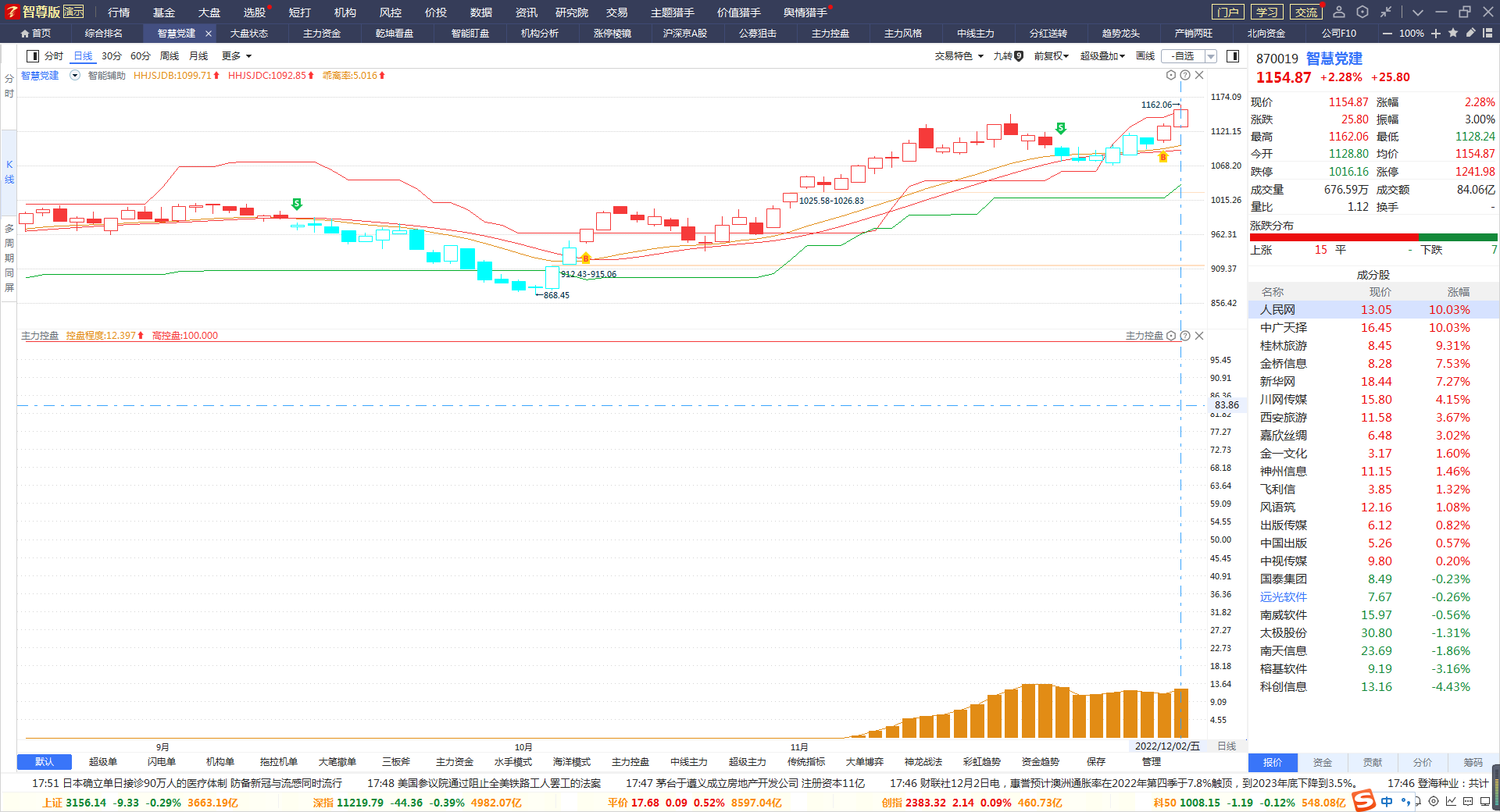Viewport: 1500px width, 812px height.
Task: Click the 门户 button
Action: 1227,12
